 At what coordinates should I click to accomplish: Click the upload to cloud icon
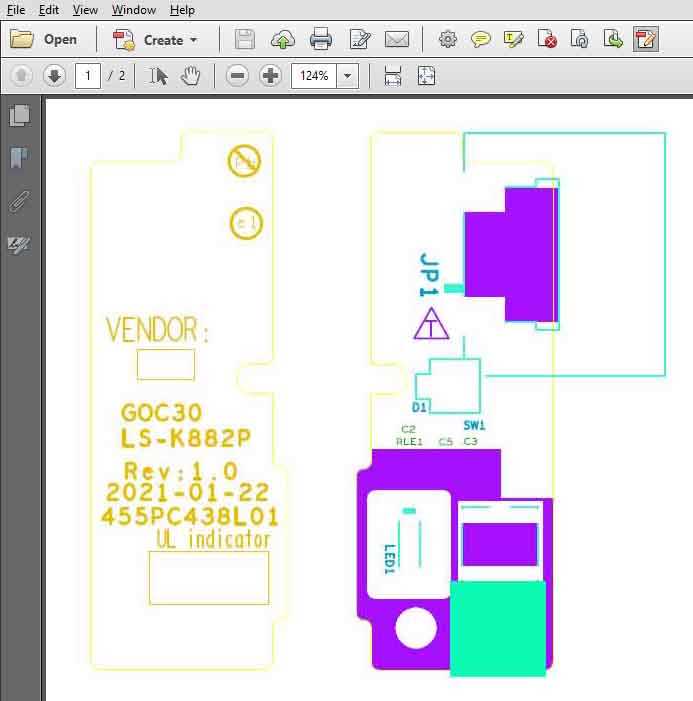click(283, 39)
